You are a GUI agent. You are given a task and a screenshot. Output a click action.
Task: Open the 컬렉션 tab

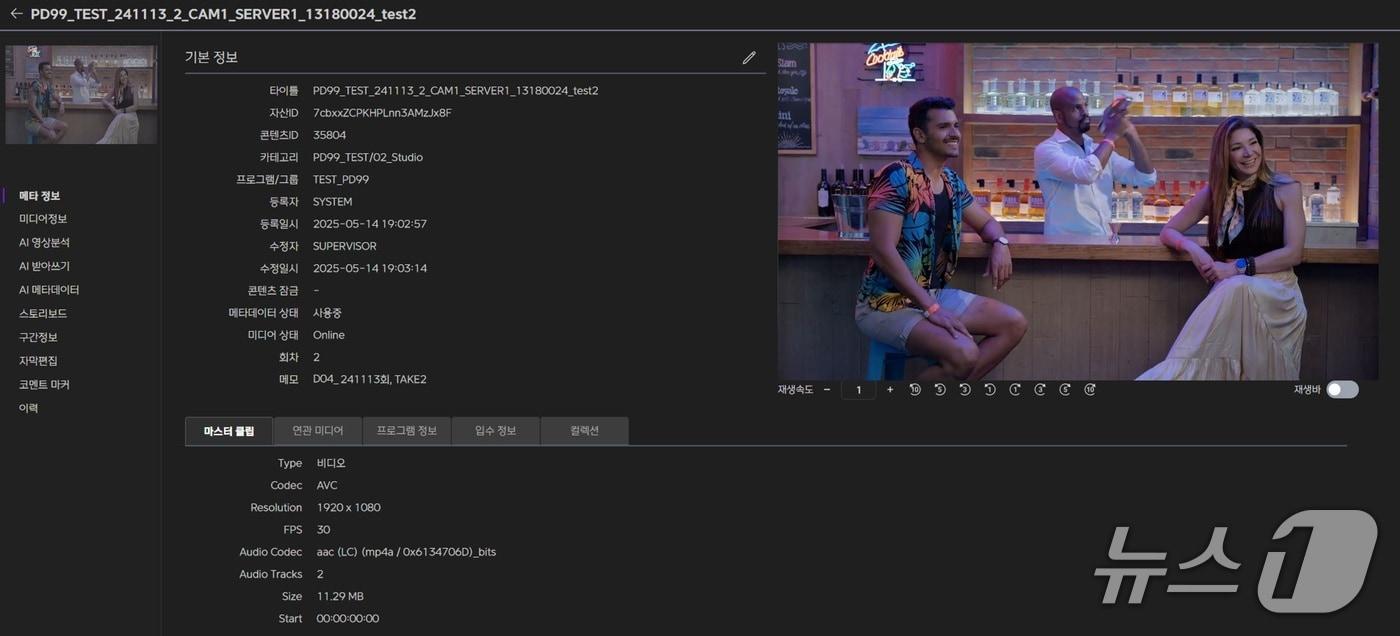584,431
